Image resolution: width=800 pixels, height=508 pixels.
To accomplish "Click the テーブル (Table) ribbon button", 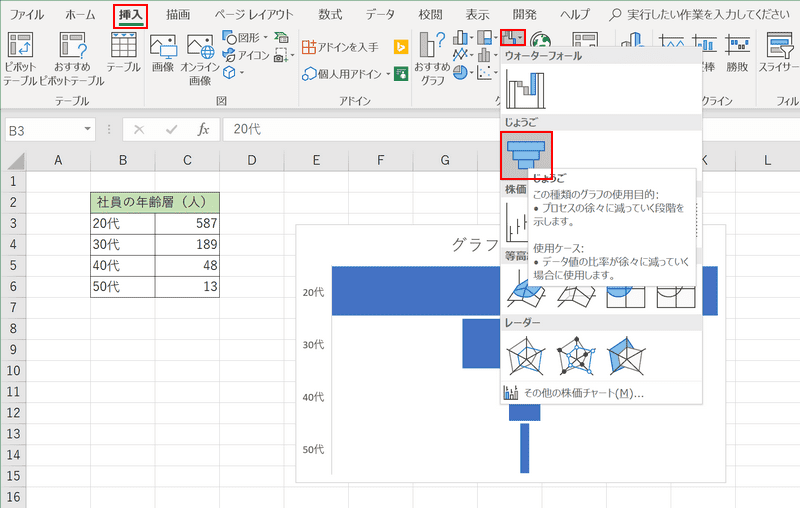I will (x=123, y=53).
